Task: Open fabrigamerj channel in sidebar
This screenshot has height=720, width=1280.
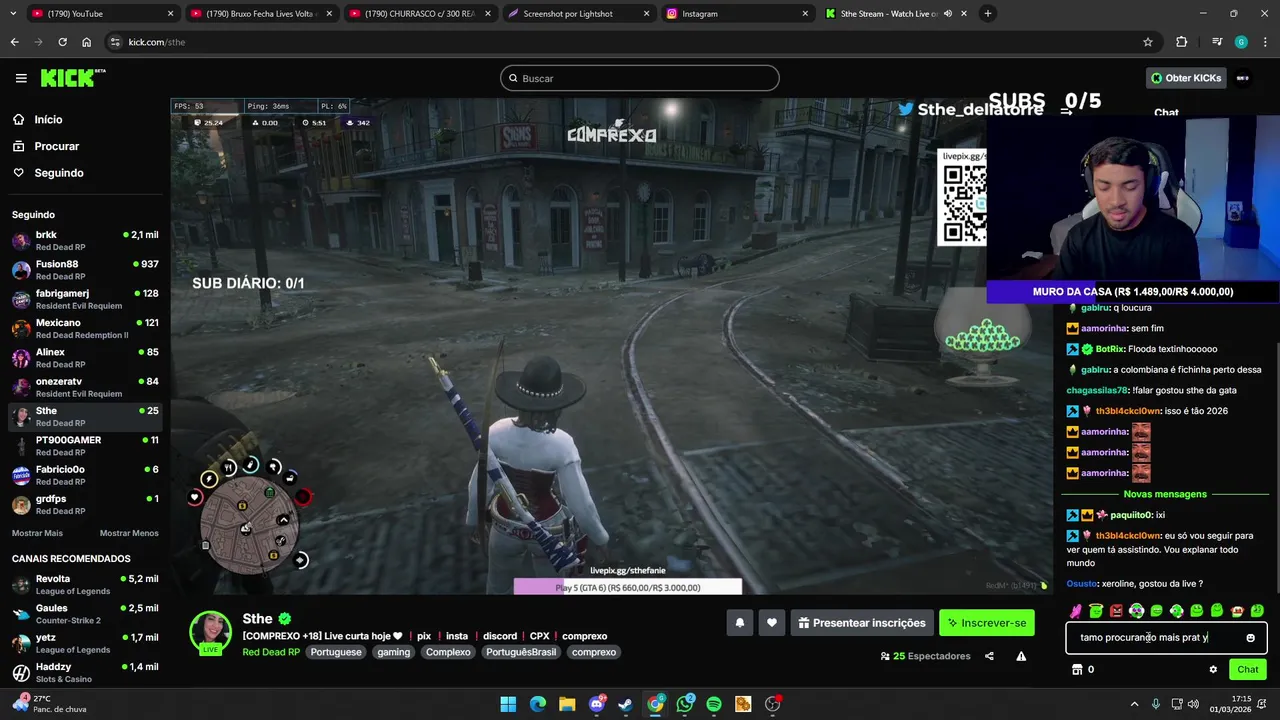Action: coord(85,299)
